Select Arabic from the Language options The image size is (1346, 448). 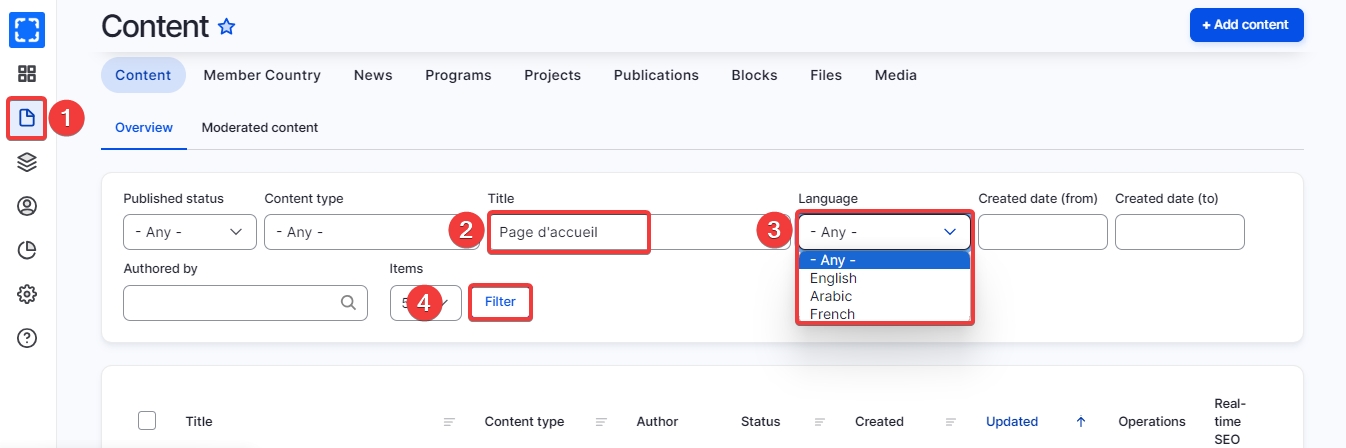point(831,296)
